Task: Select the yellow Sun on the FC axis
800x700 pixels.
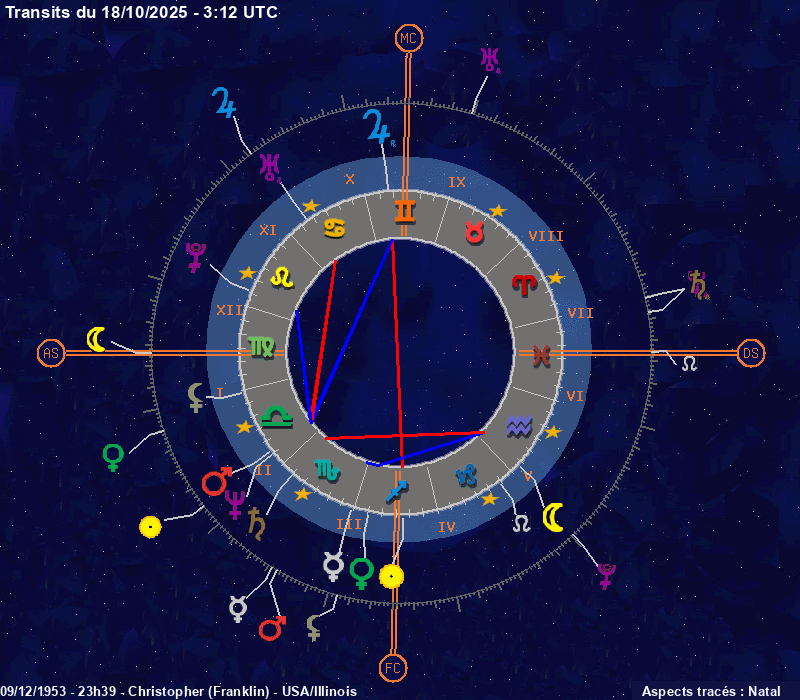Action: coord(391,576)
